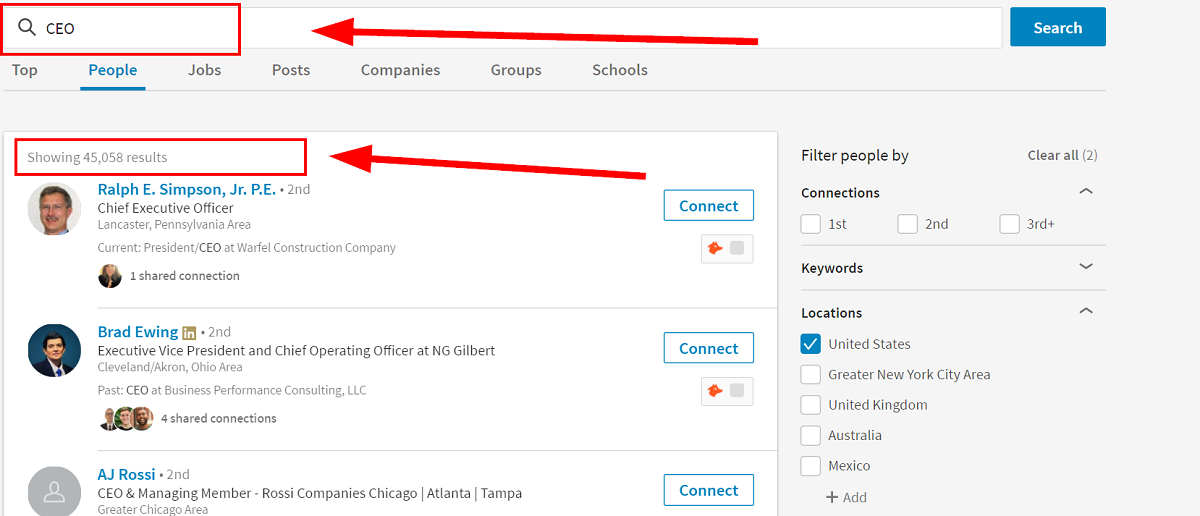Collapse the Locations filter section
Viewport: 1200px width, 516px height.
pos(1086,312)
